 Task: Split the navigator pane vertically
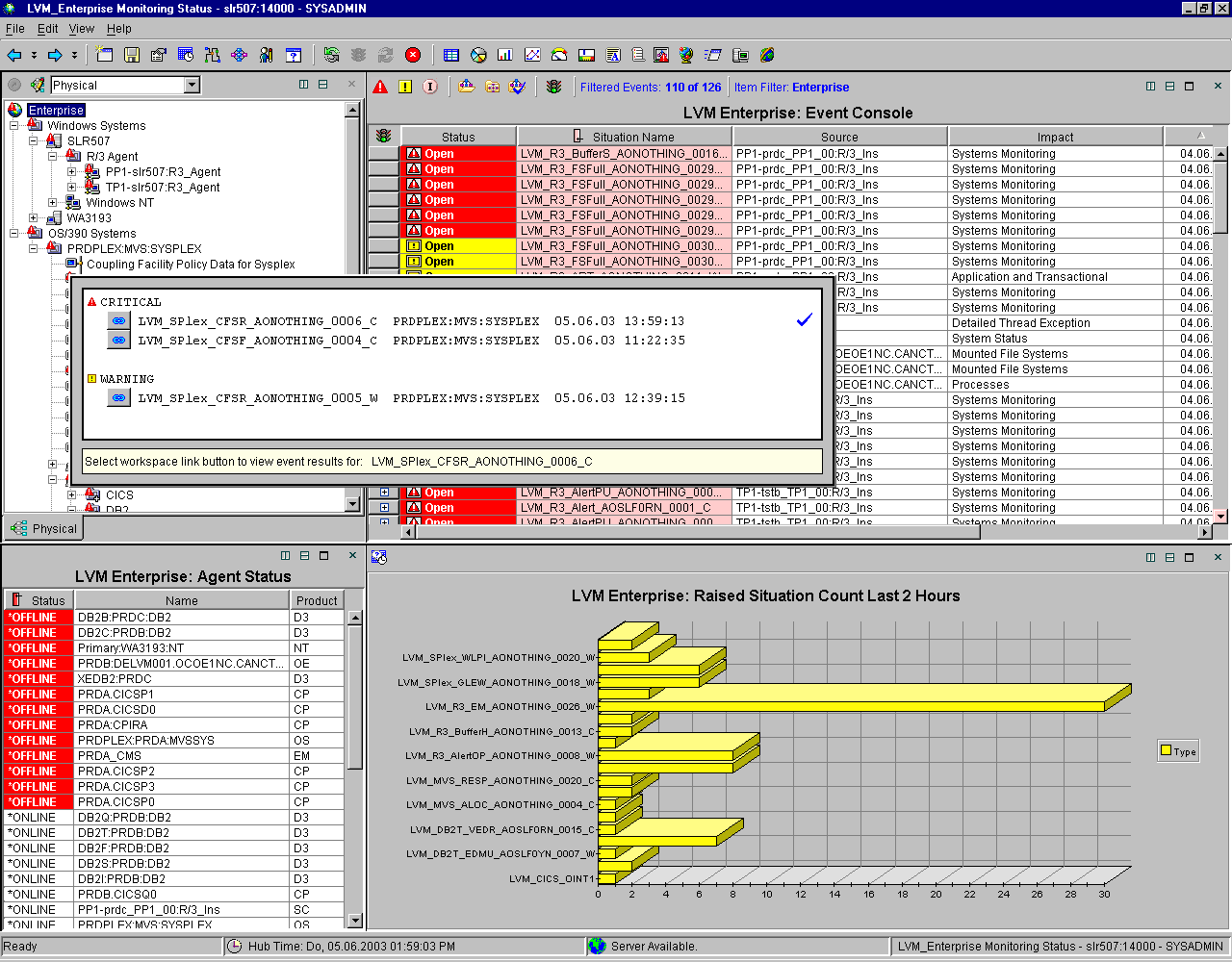(304, 85)
